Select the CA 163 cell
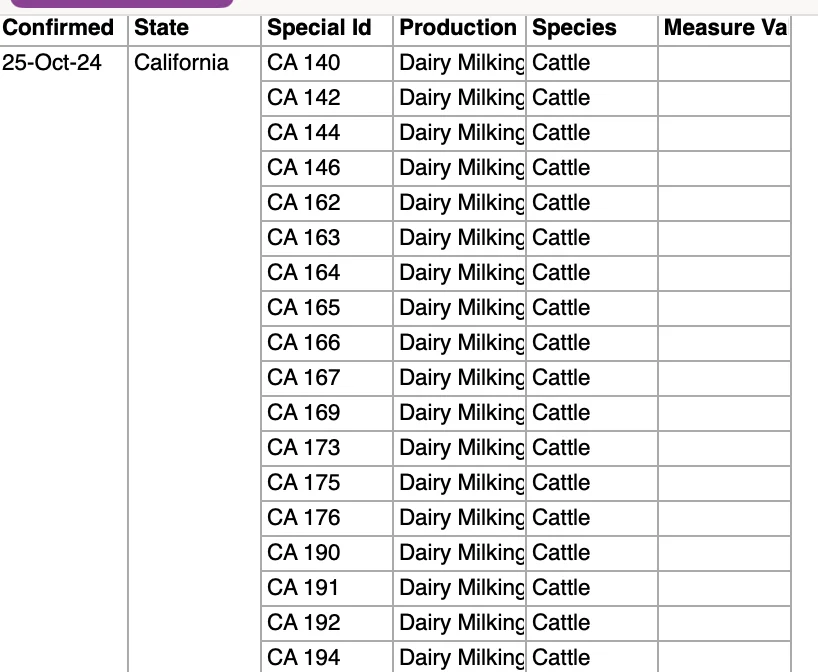818x672 pixels. (x=327, y=238)
